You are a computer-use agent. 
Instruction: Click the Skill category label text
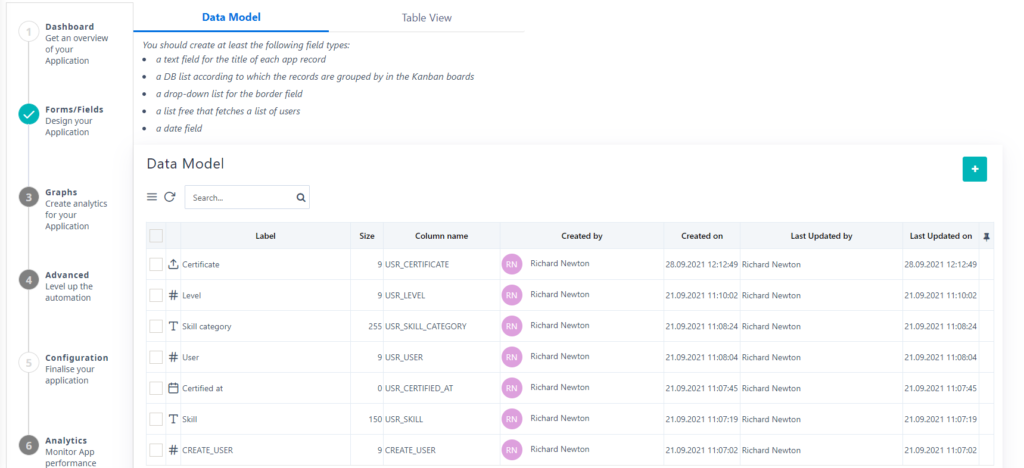(x=206, y=326)
